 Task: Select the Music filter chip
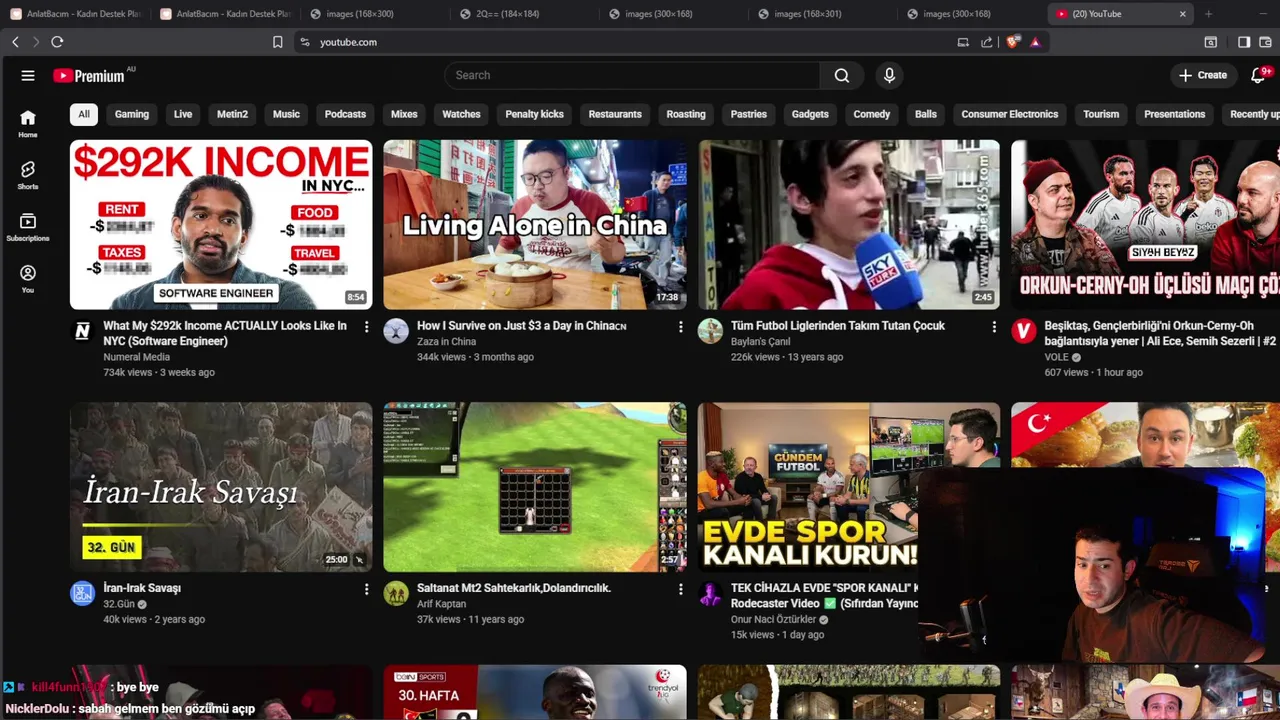pyautogui.click(x=286, y=114)
